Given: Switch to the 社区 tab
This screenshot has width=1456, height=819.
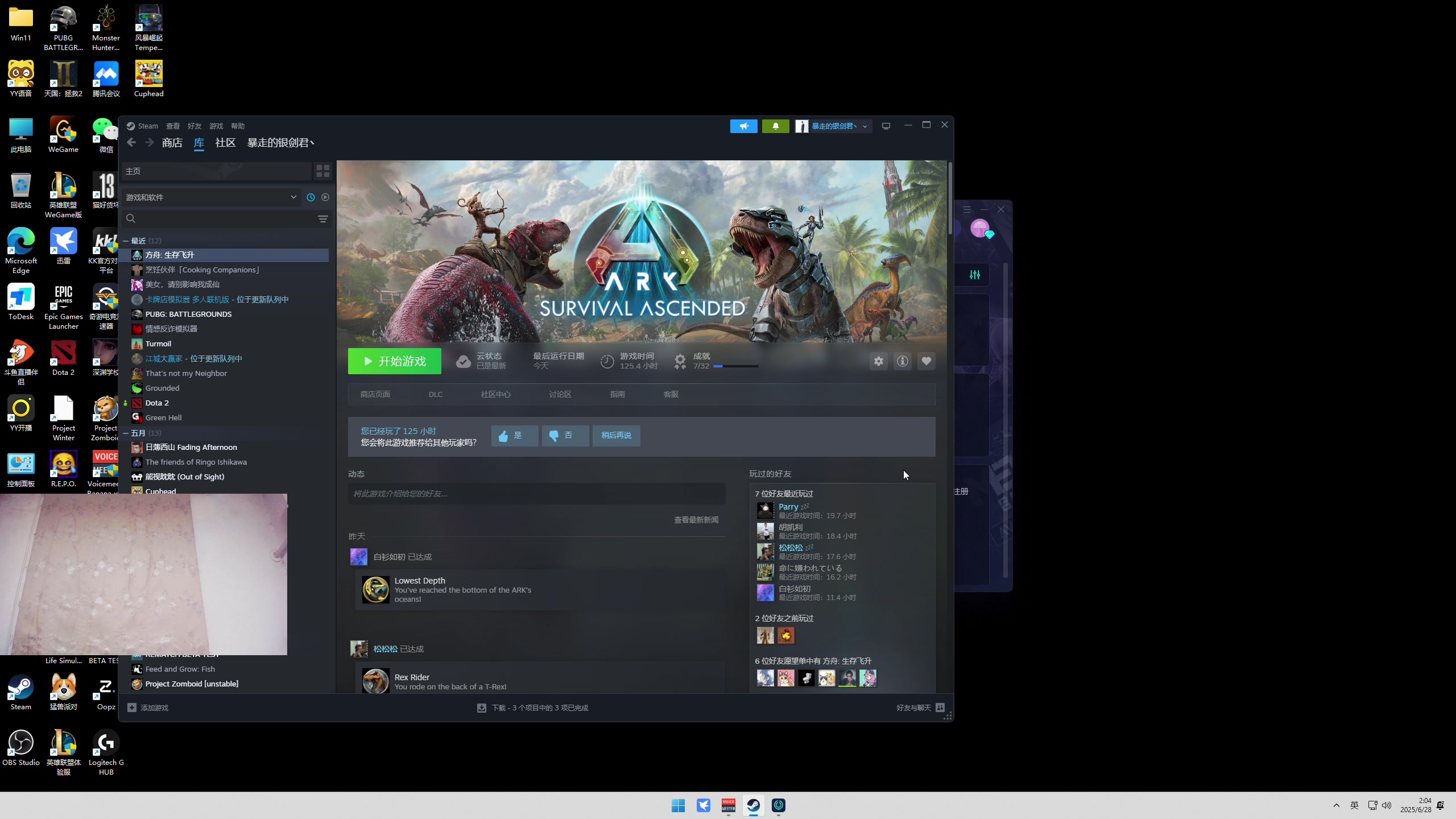Looking at the screenshot, I should (x=225, y=143).
